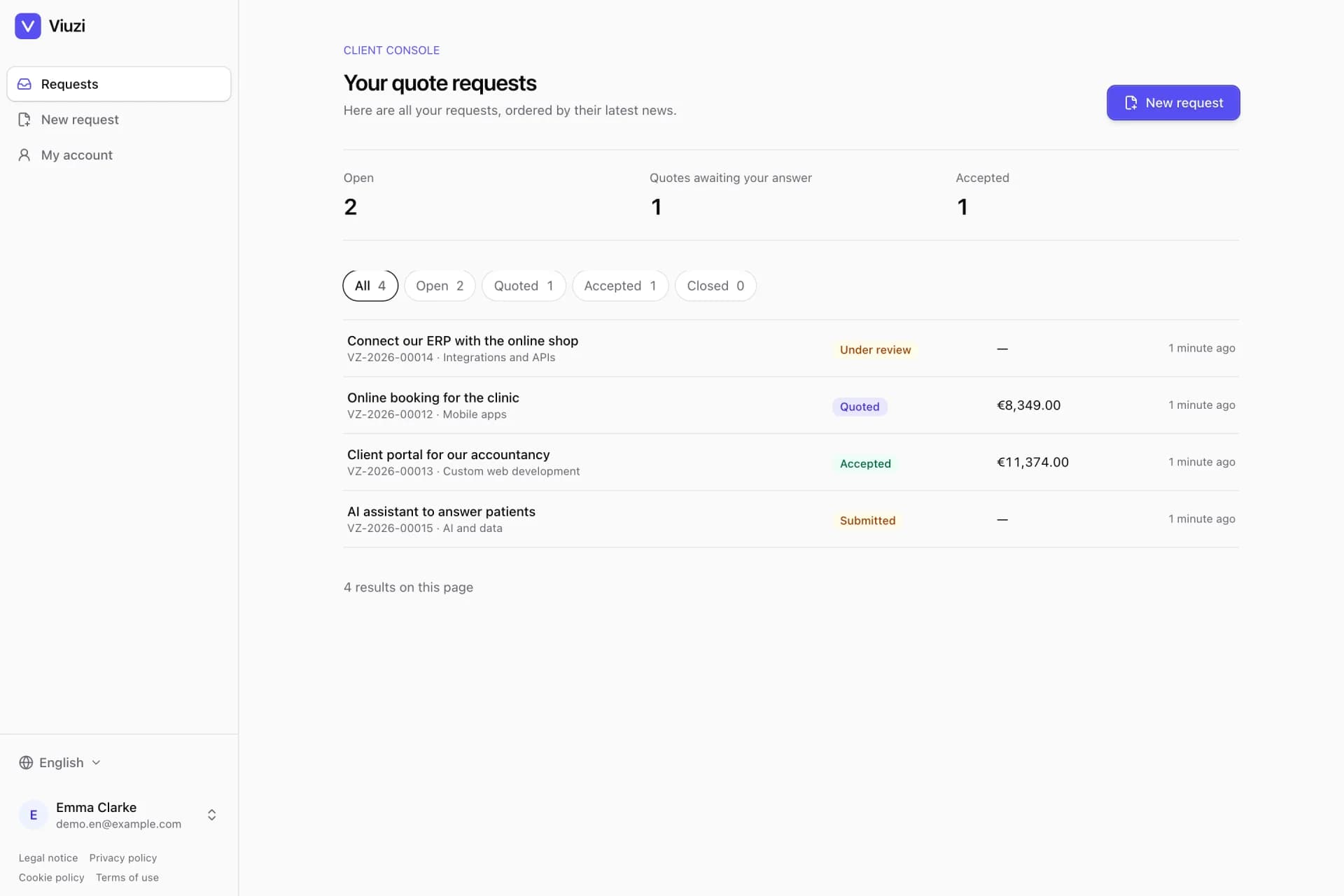Image resolution: width=1344 pixels, height=896 pixels.
Task: Click '1 minute ago' in the AI assistant row
Action: pyautogui.click(x=1201, y=519)
